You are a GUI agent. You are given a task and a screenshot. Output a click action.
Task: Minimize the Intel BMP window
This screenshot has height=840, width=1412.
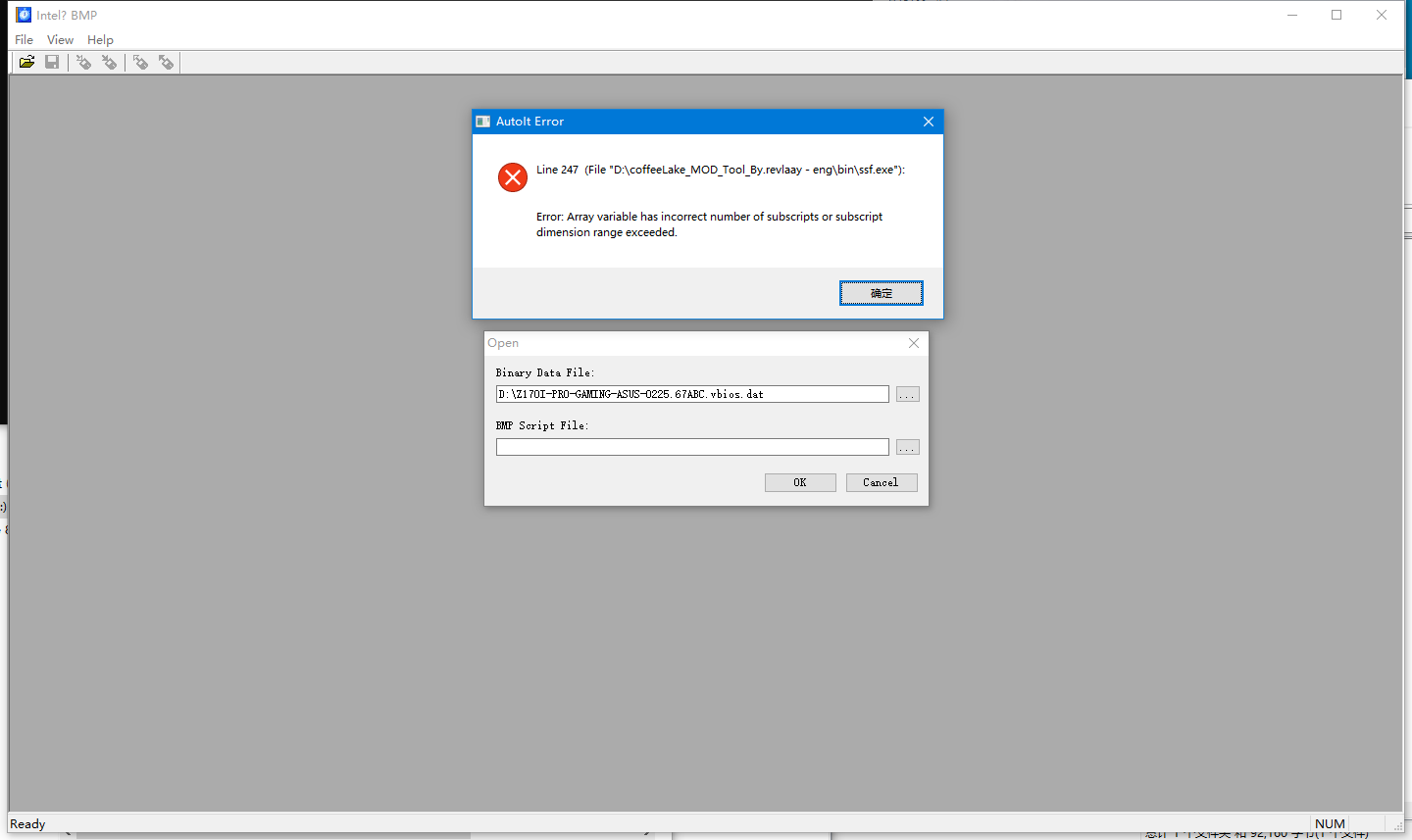[x=1292, y=15]
